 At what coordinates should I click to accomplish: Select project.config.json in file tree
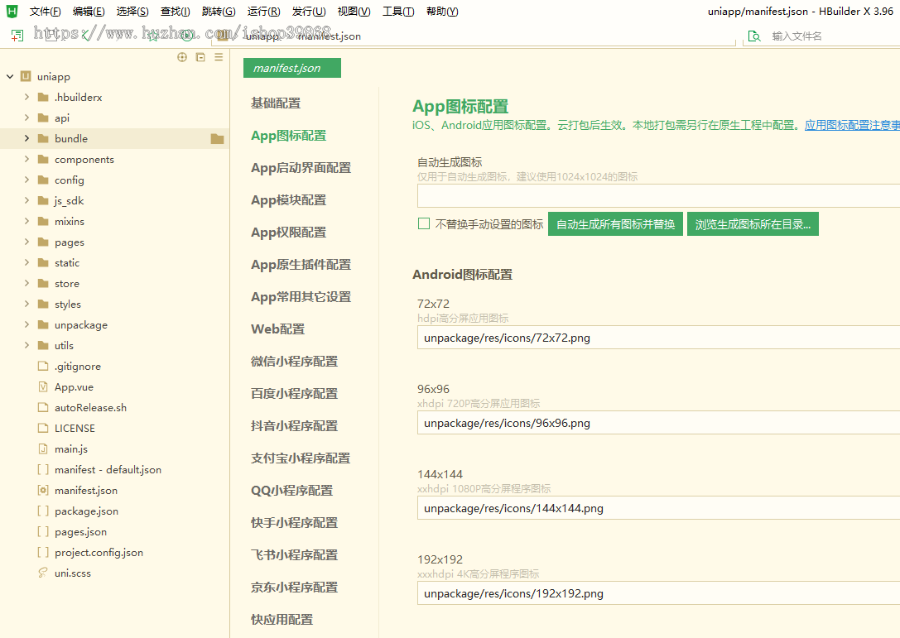pos(99,552)
